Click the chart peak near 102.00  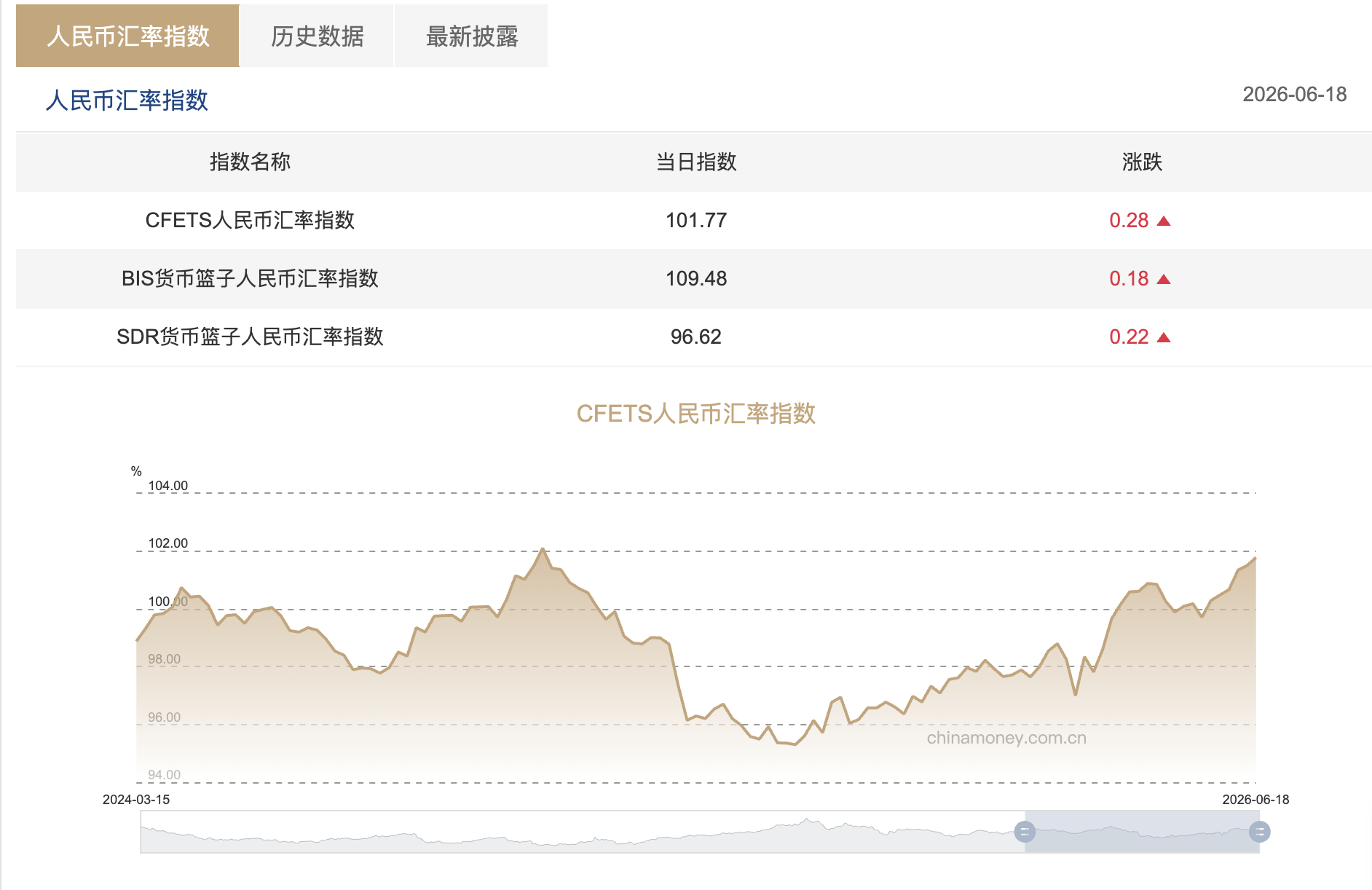pyautogui.click(x=543, y=549)
